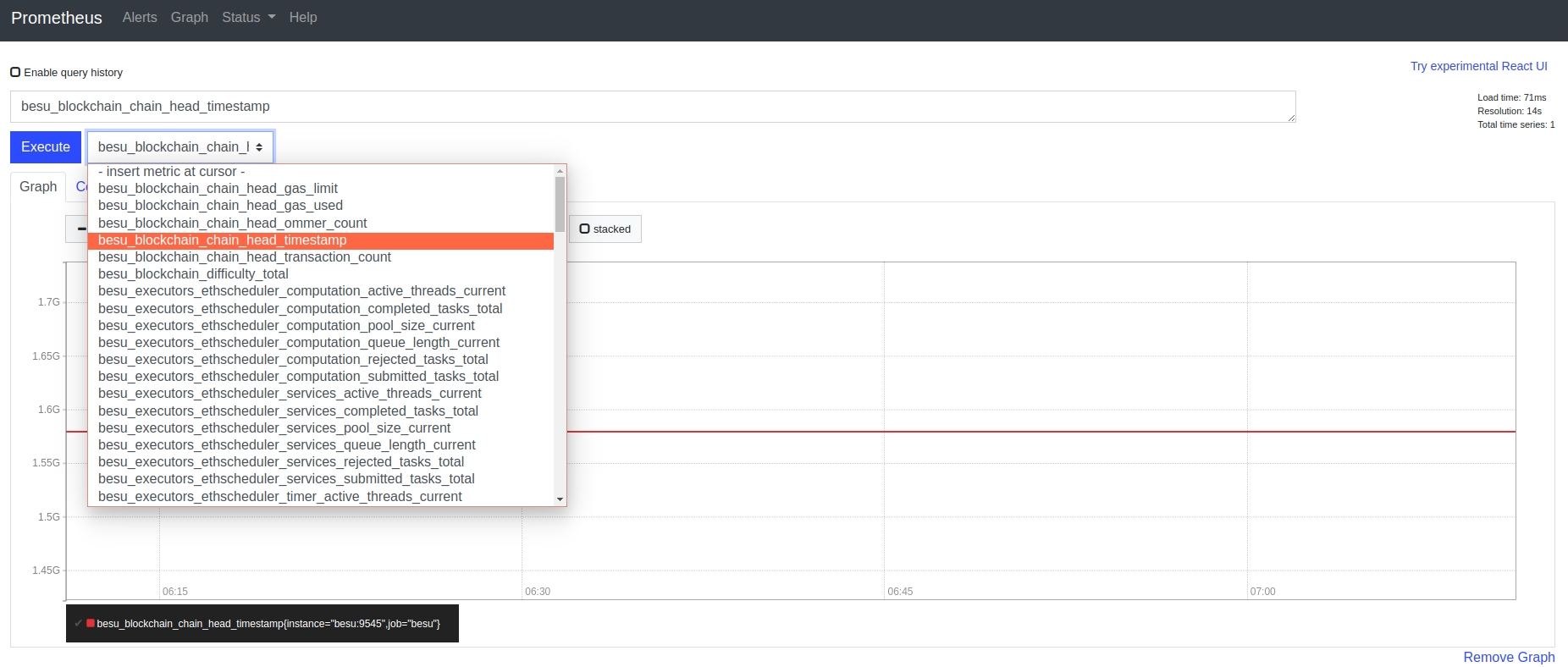The image size is (1568, 667).
Task: Select besu_blockchain_difficulty_total from the list
Action: 193,274
